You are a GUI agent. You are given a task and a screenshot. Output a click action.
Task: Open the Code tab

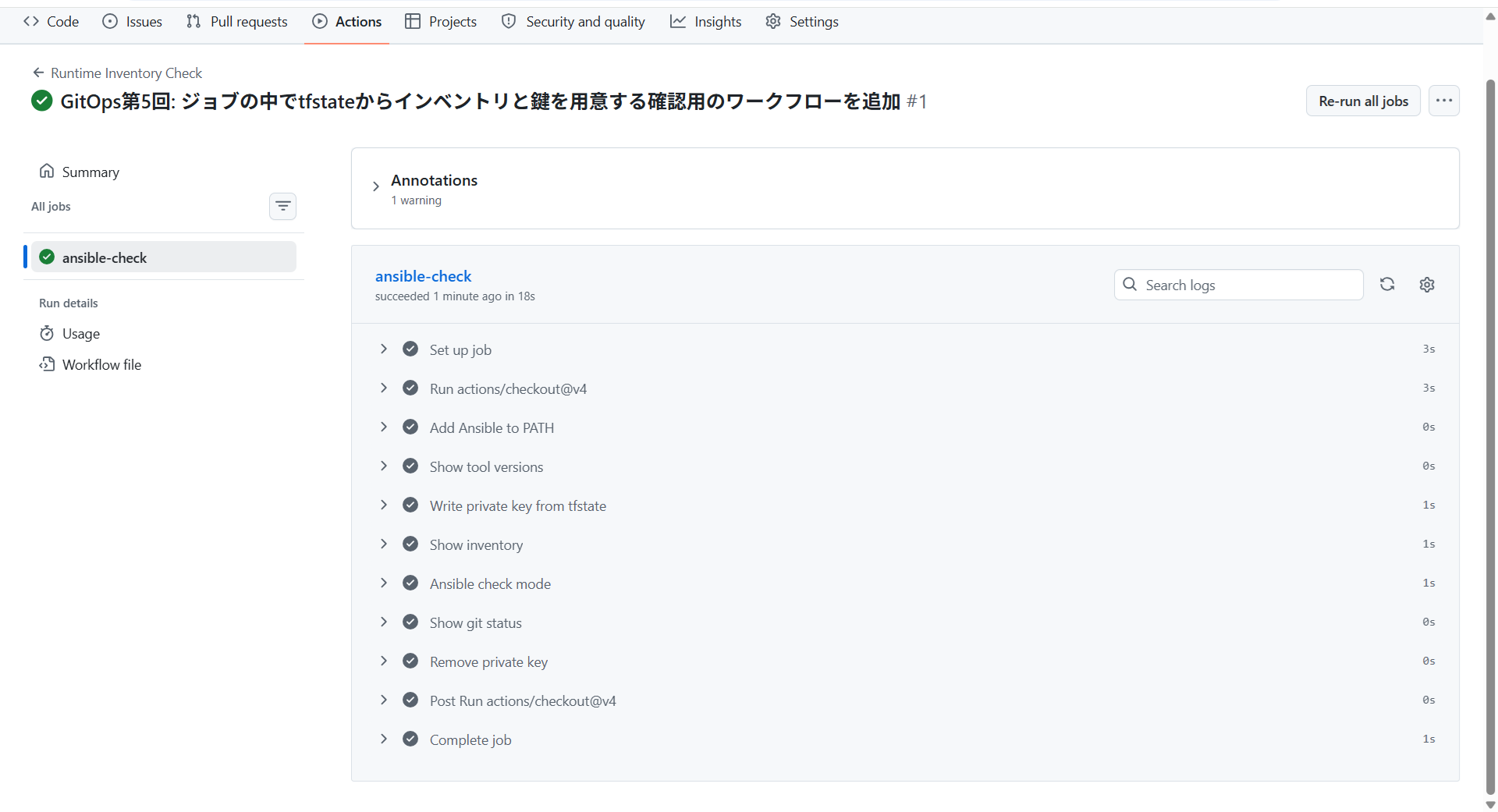tap(51, 22)
